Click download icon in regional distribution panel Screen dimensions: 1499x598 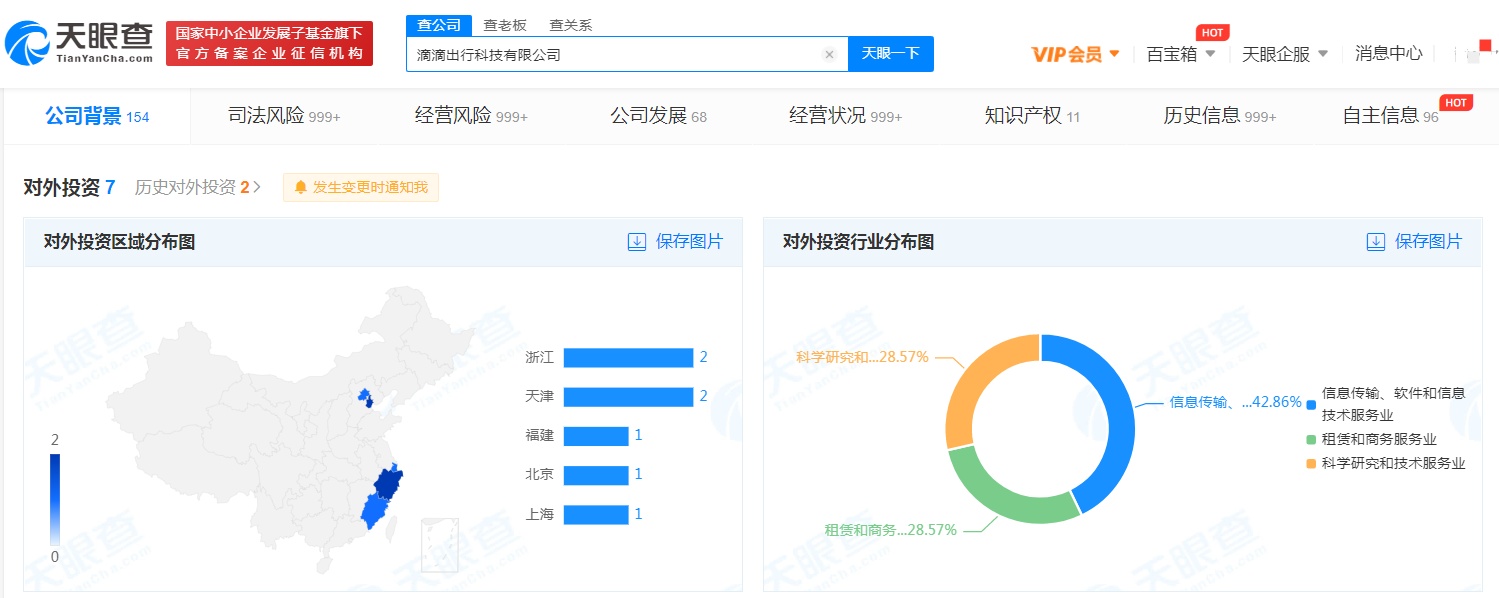[637, 242]
